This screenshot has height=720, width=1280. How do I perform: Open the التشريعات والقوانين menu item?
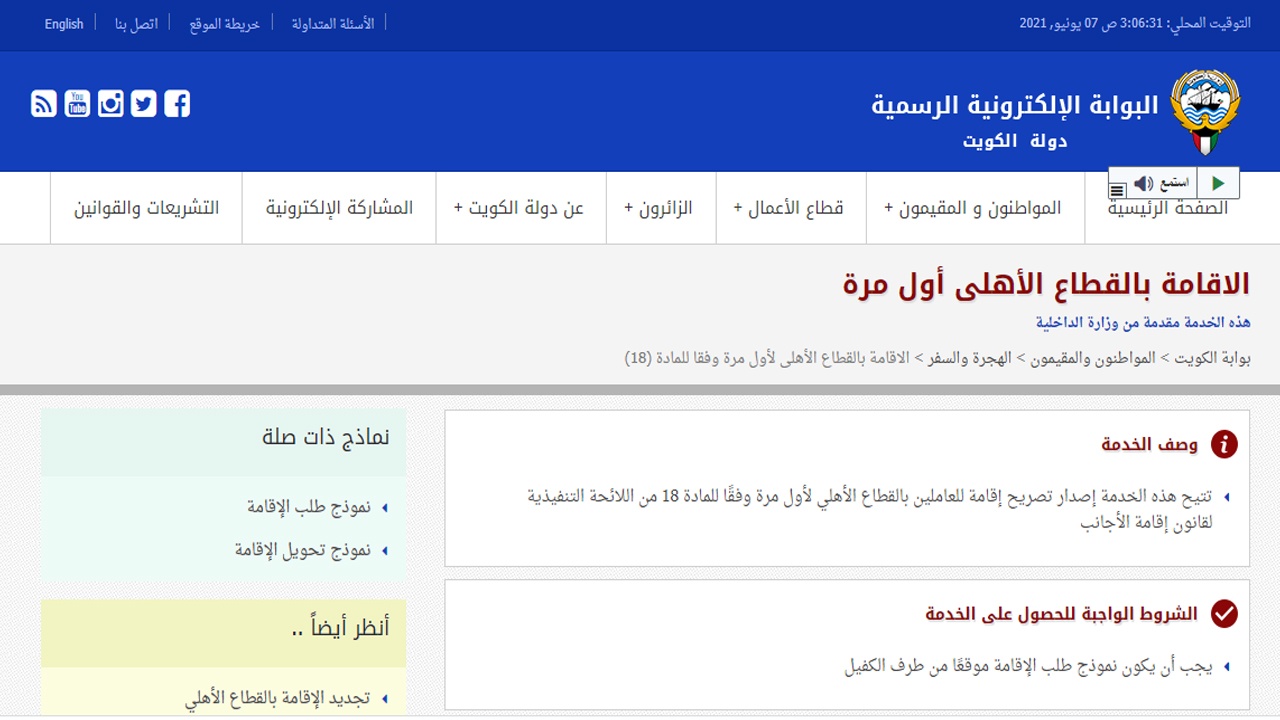click(145, 207)
